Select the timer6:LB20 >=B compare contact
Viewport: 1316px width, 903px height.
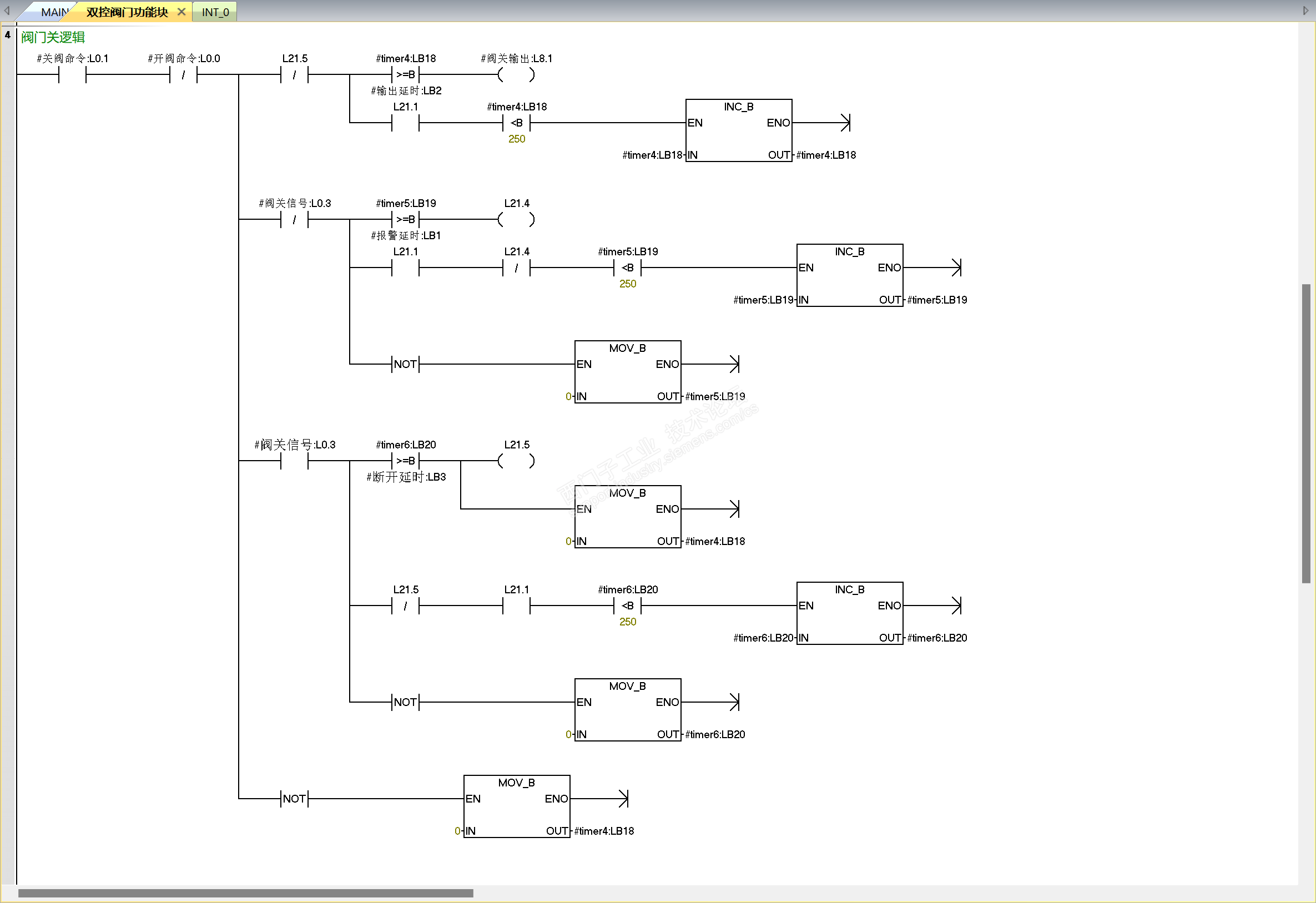point(405,461)
